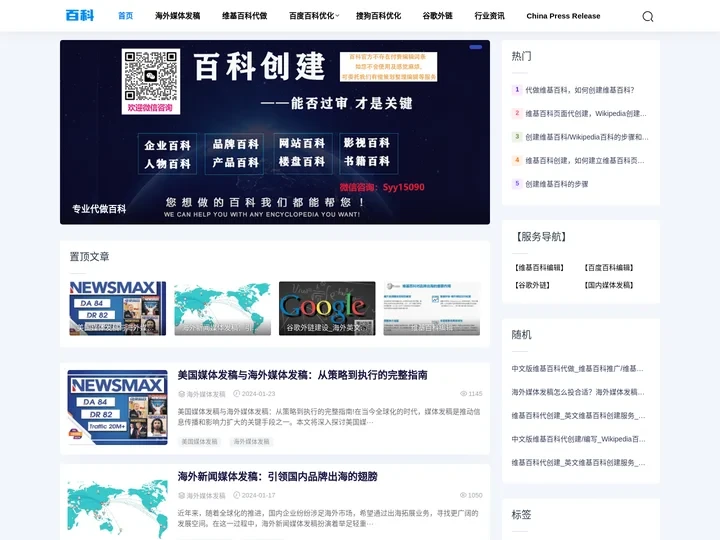Open China Press Release menu item
Screen dimensions: 720x540
click(563, 16)
